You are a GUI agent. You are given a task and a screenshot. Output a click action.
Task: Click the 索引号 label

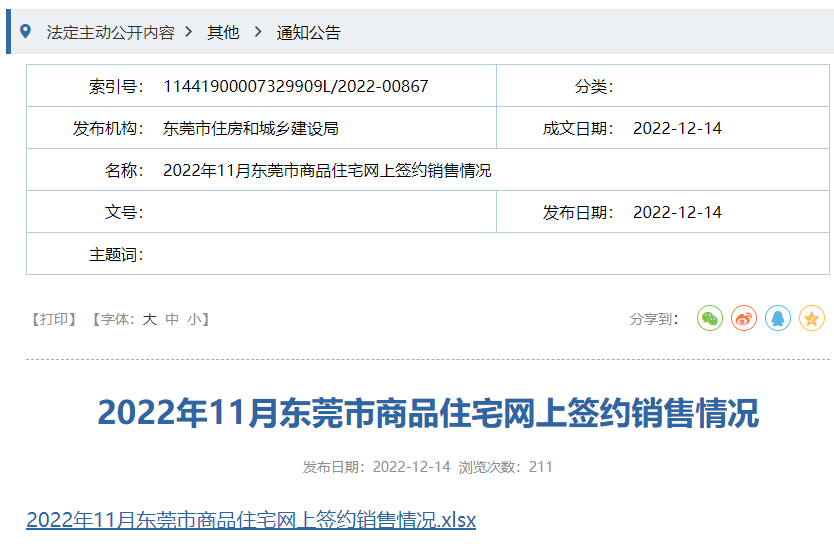[116, 86]
